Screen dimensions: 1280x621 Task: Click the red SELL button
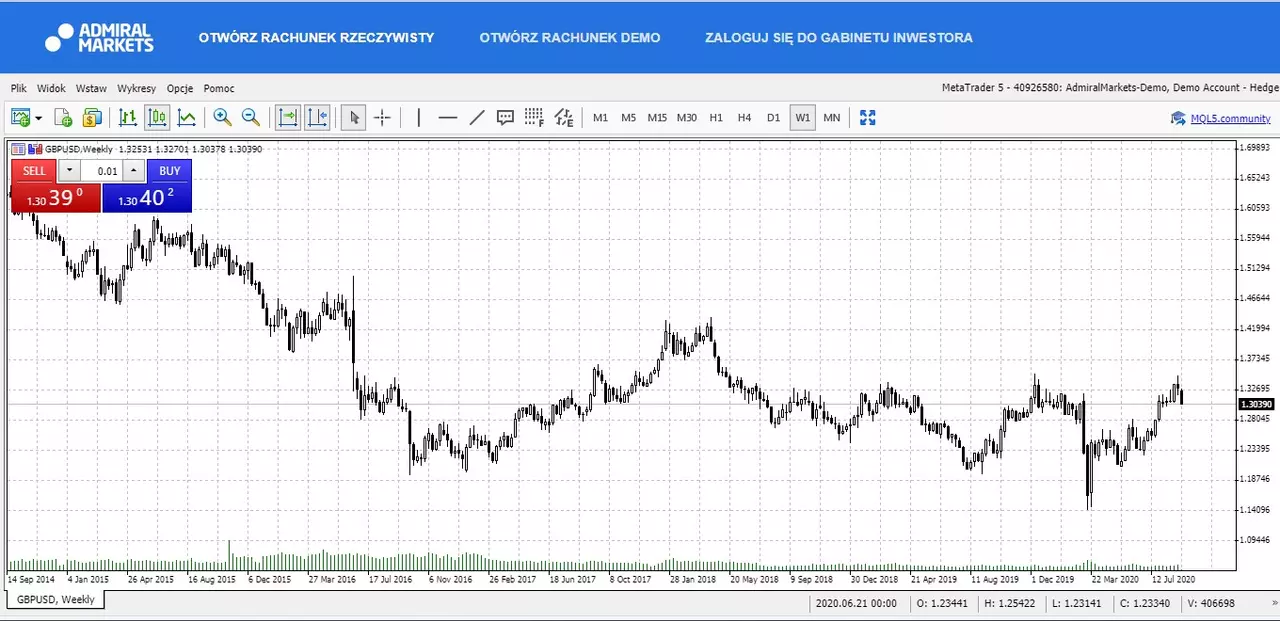tap(34, 171)
